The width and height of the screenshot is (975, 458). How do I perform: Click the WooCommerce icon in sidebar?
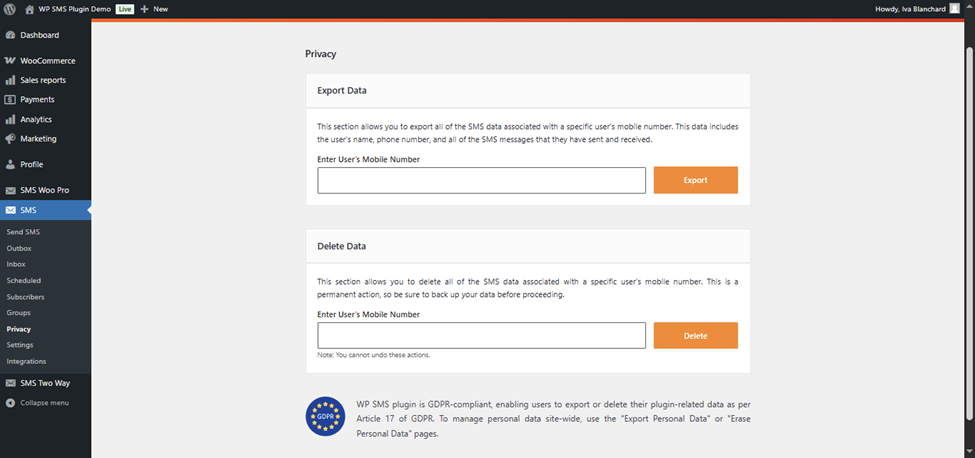tap(10, 61)
